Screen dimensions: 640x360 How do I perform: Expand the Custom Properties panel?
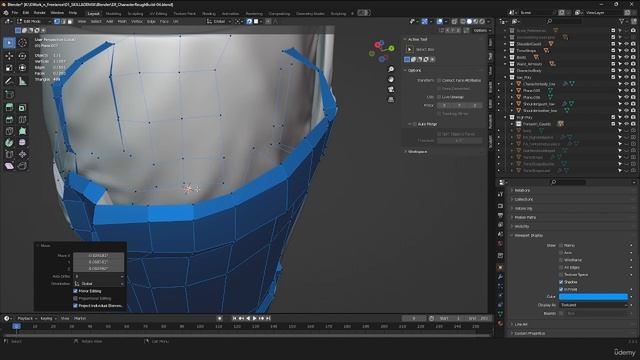[529, 333]
